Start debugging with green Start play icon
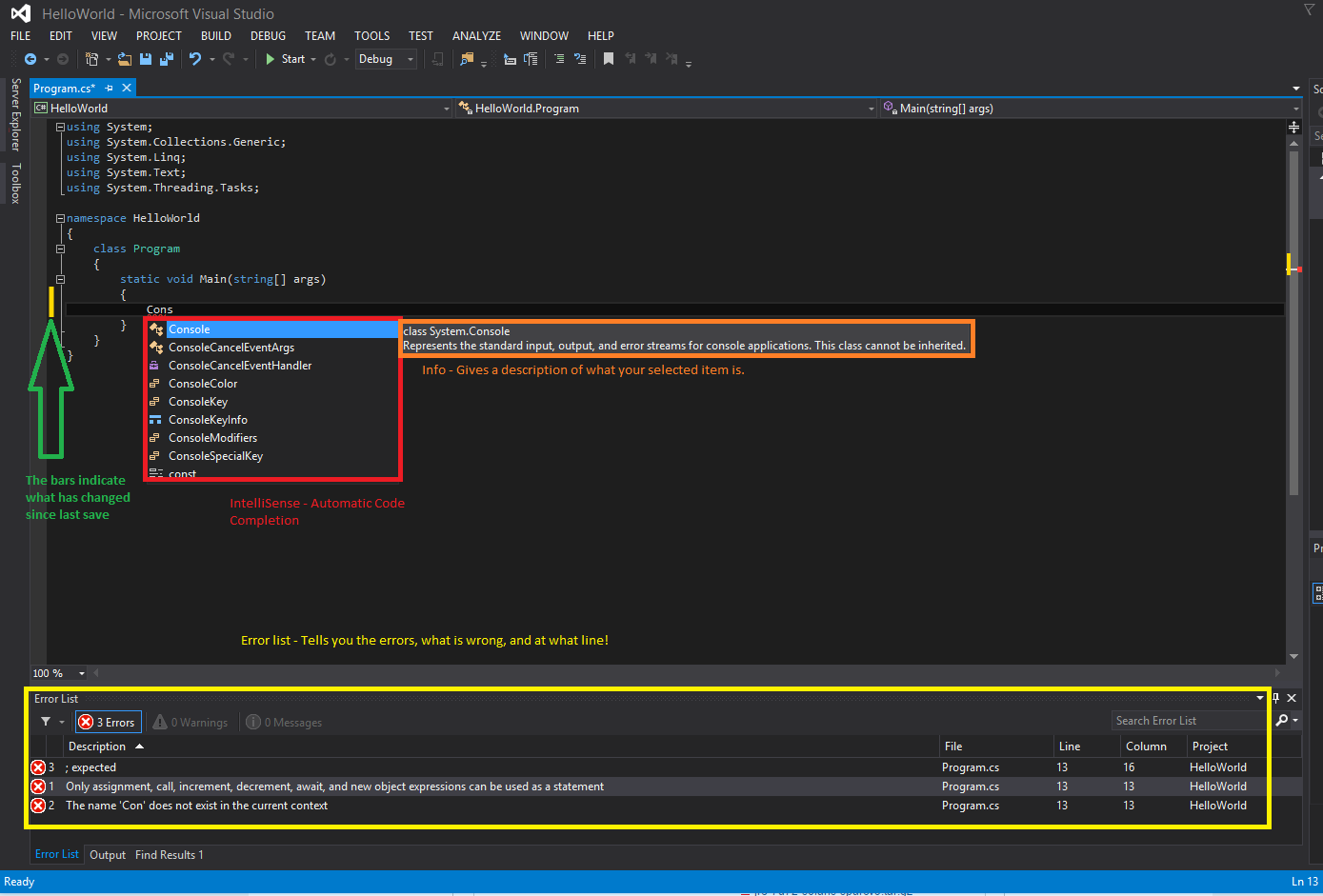Screen dimensions: 1323x896 click(271, 59)
